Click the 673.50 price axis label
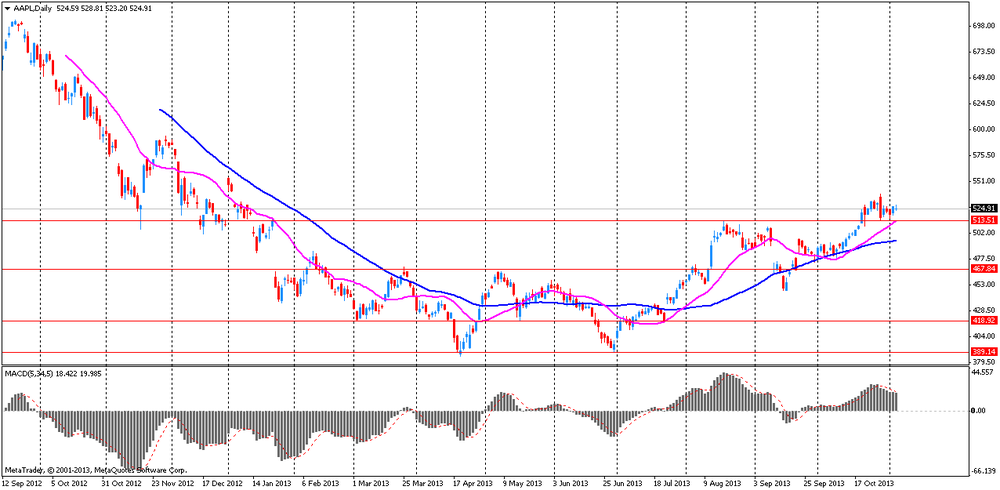 pos(983,52)
